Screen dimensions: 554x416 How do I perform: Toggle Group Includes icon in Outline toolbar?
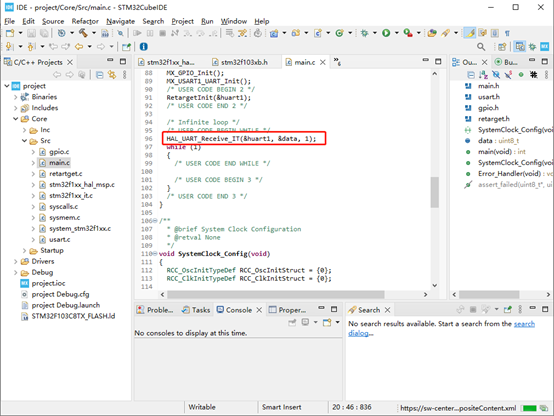(x=533, y=75)
